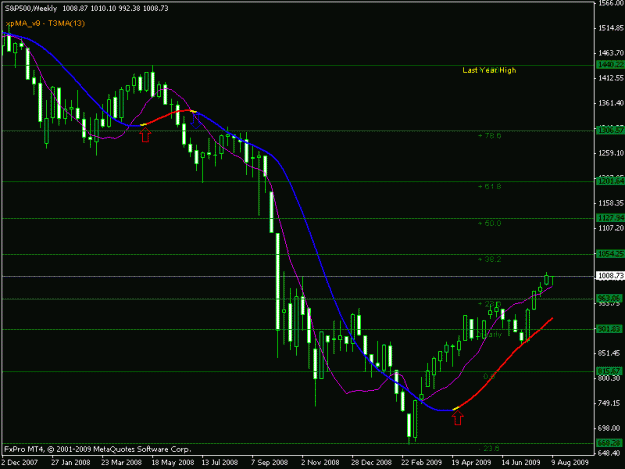Click the '13 Jul 2008' date label
Viewport: 625px width, 469px height.
point(220,463)
